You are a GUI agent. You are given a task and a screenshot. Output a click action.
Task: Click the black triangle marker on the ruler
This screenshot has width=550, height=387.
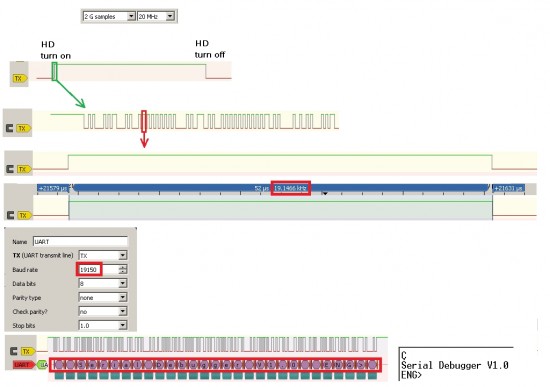tap(325, 193)
